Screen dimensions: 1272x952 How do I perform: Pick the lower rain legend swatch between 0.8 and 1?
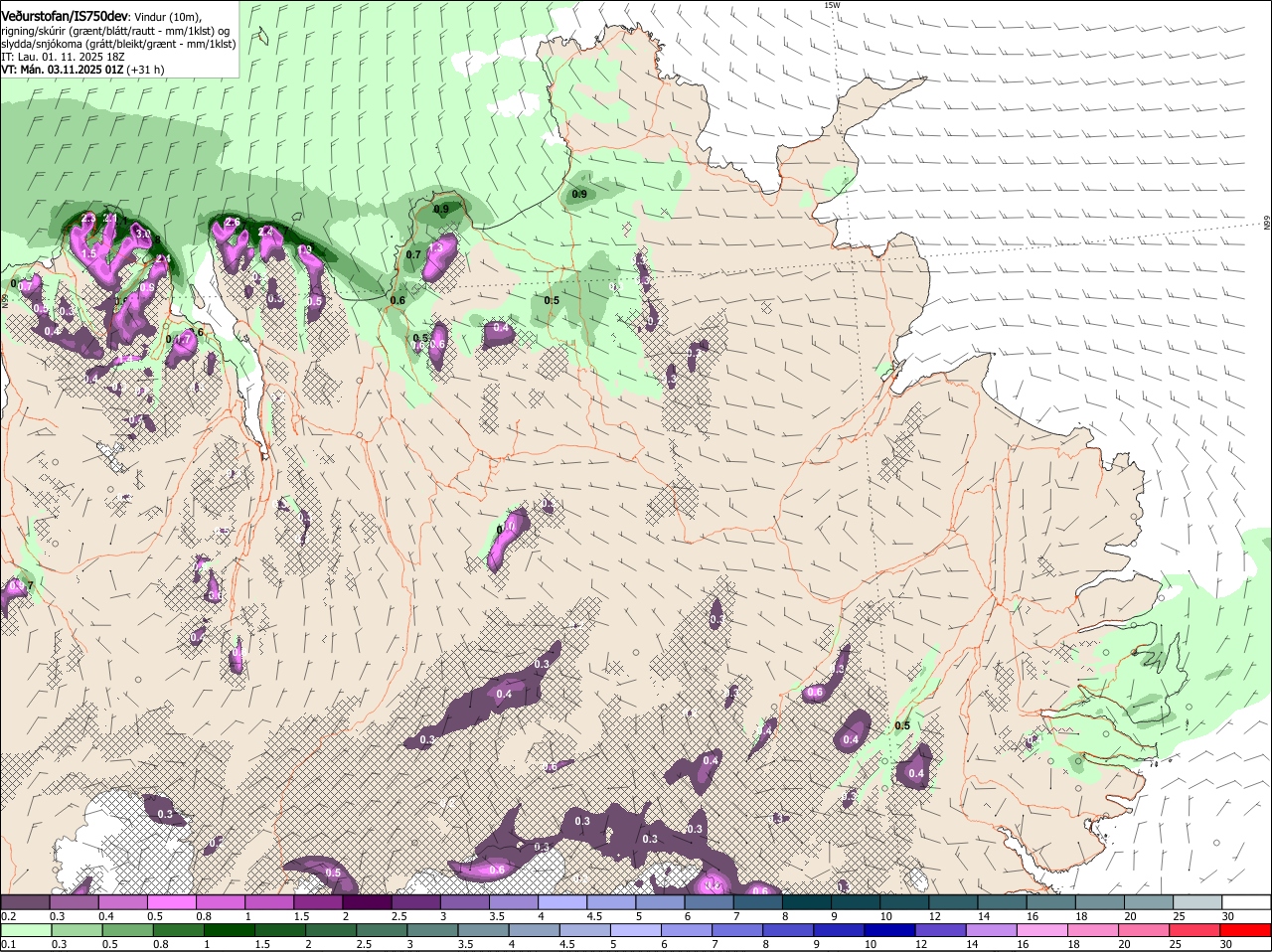click(179, 930)
